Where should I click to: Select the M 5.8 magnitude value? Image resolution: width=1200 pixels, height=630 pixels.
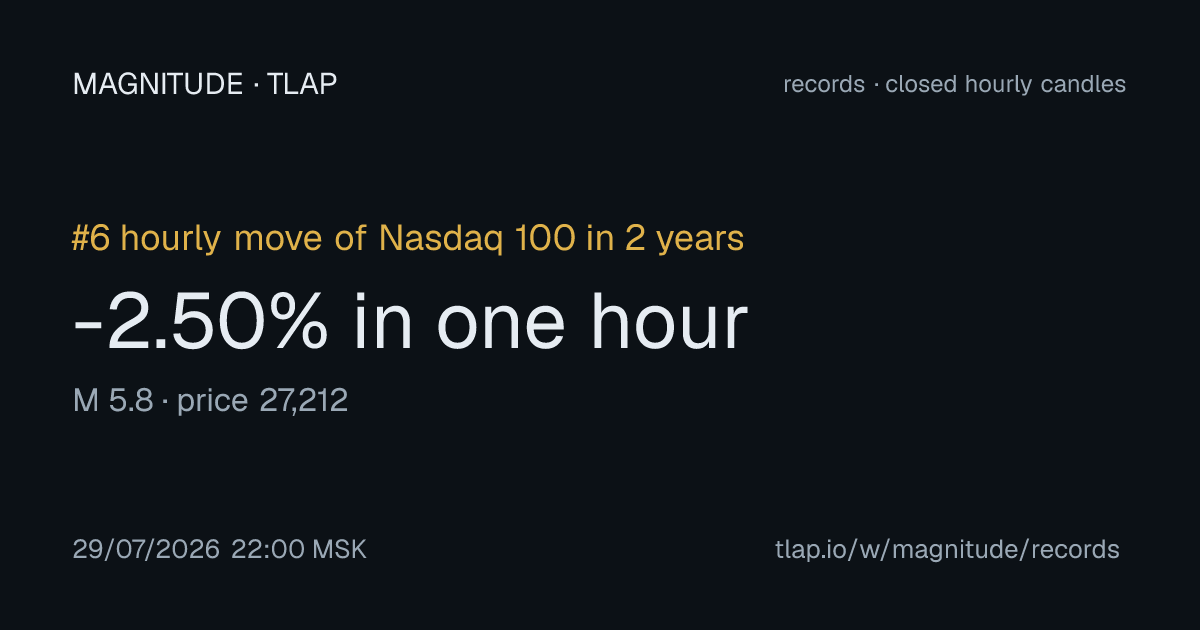click(113, 402)
